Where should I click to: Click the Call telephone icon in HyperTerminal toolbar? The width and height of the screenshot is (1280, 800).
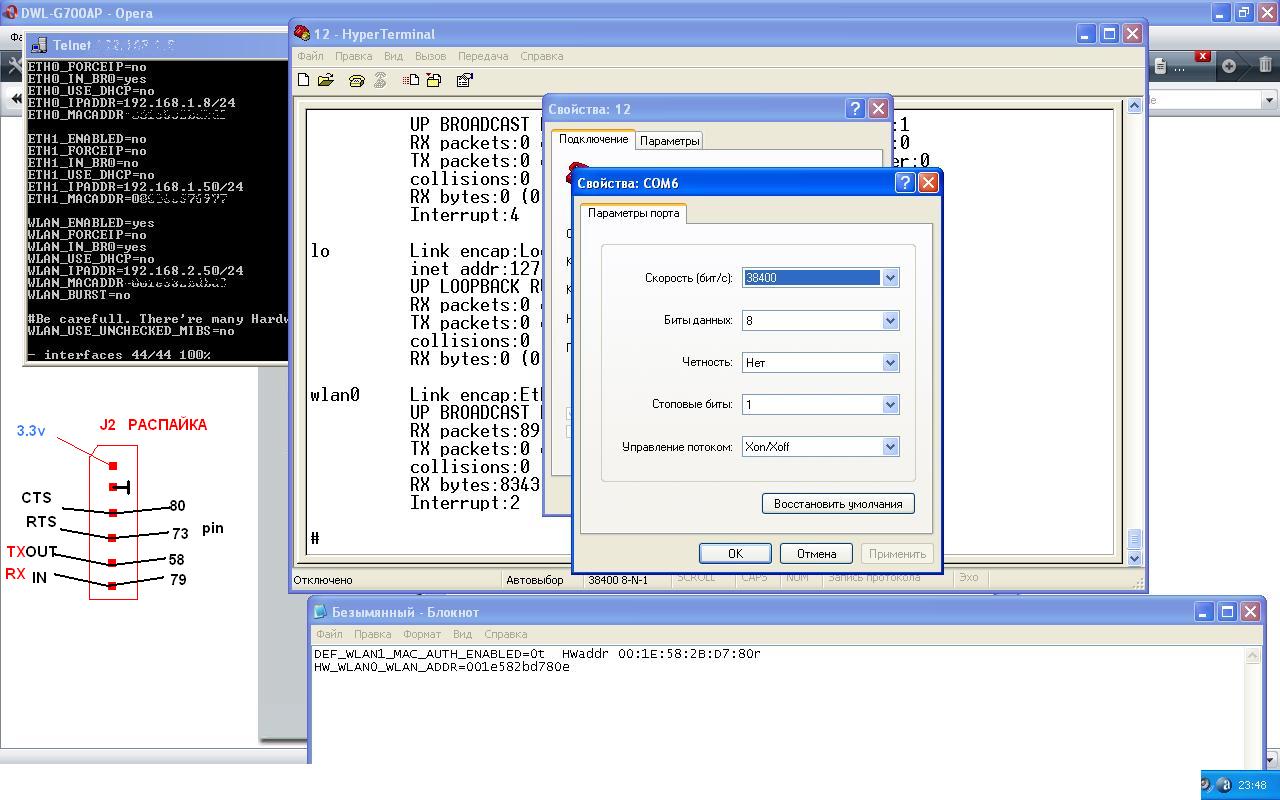[x=356, y=80]
